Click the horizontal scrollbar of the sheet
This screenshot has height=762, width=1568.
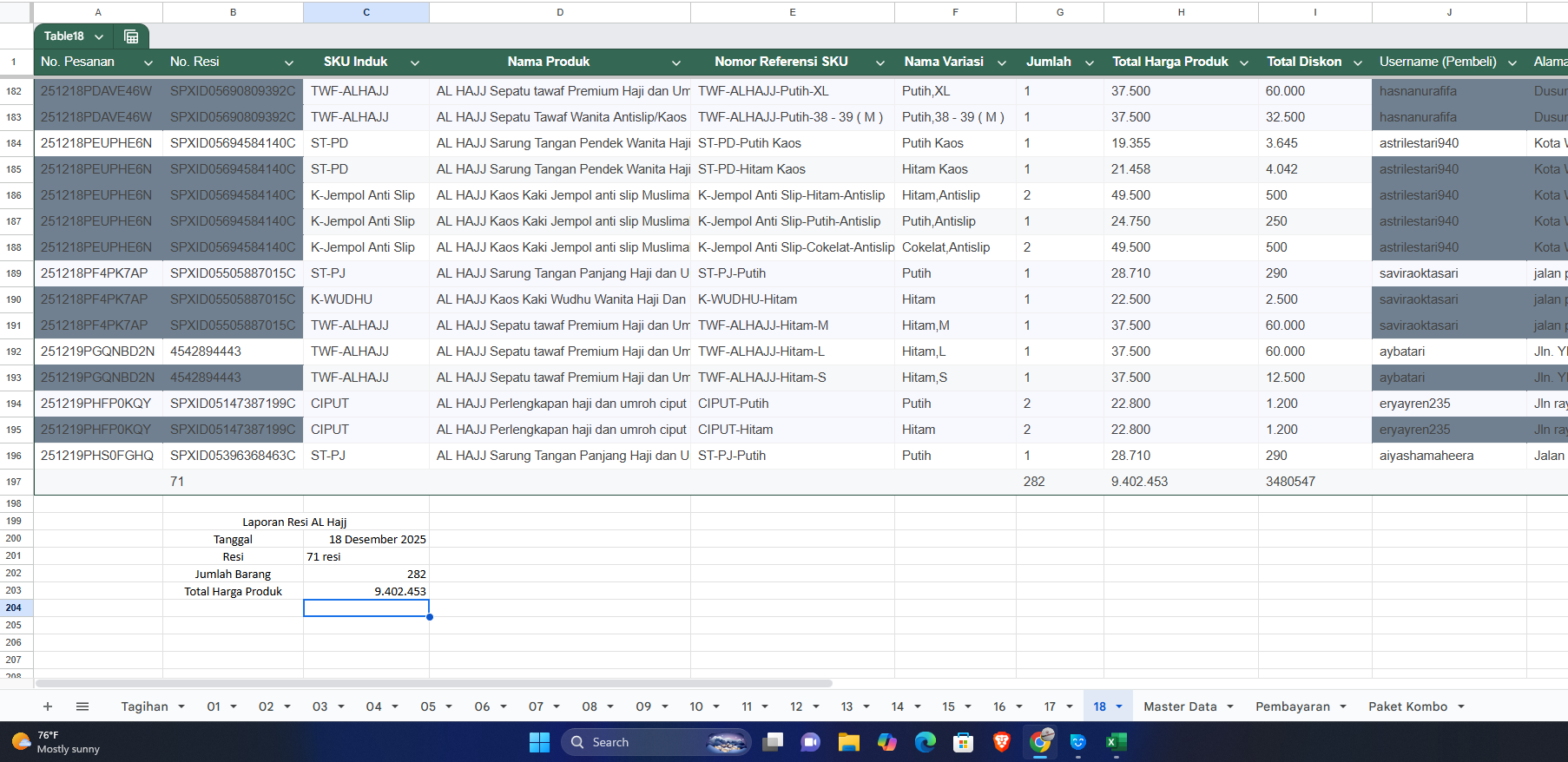[434, 684]
